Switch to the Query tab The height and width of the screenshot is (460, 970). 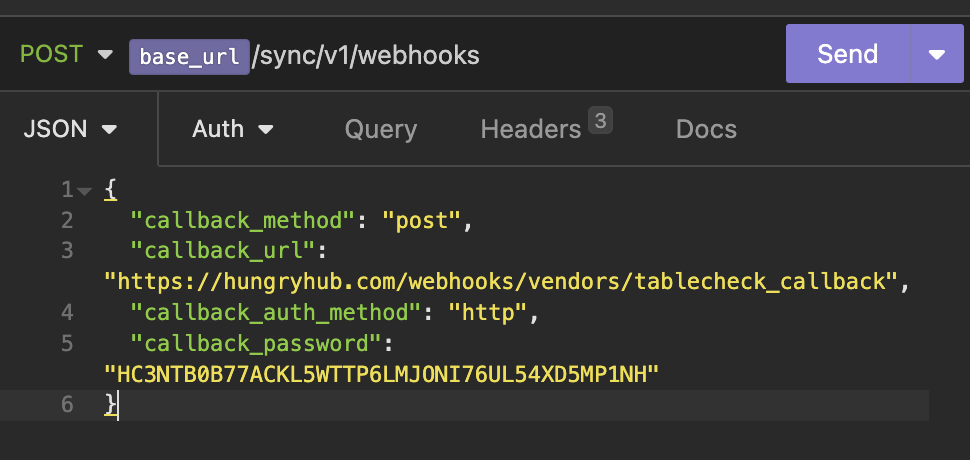point(380,129)
